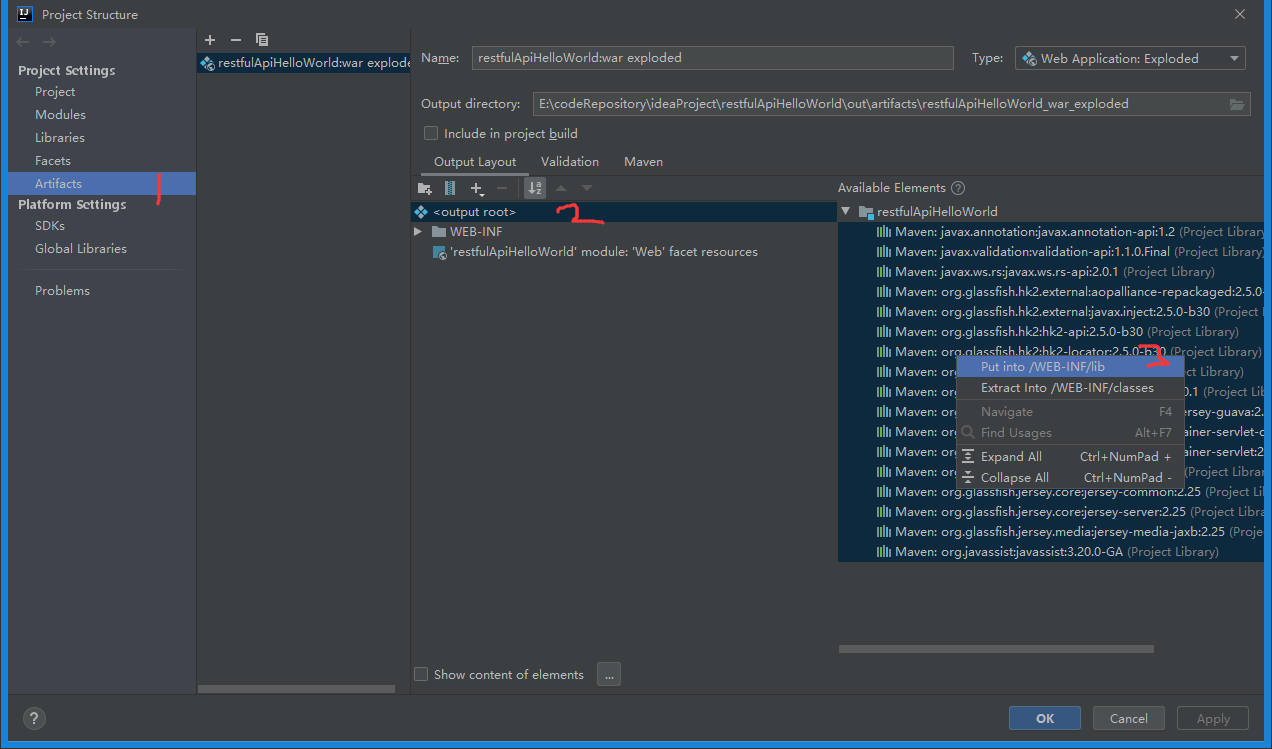Click the IntelliJ IDEA logo in title bar
The width and height of the screenshot is (1272, 749).
coord(25,14)
